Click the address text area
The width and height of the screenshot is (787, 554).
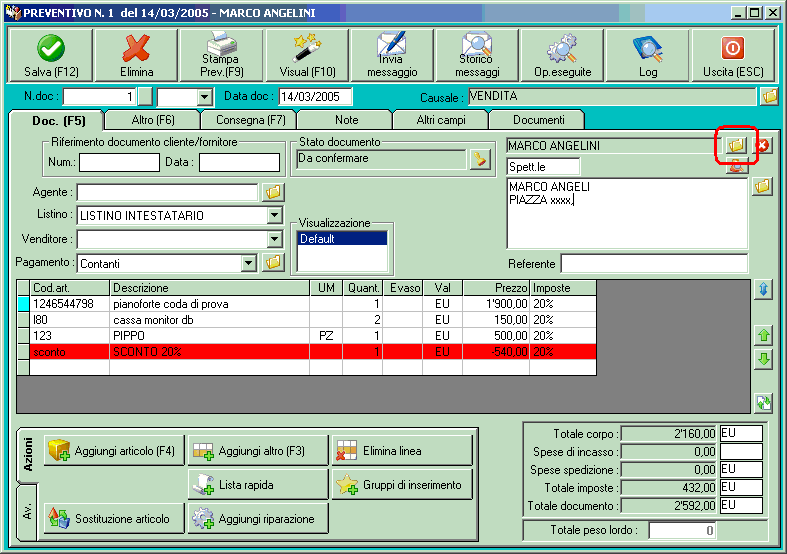point(627,213)
